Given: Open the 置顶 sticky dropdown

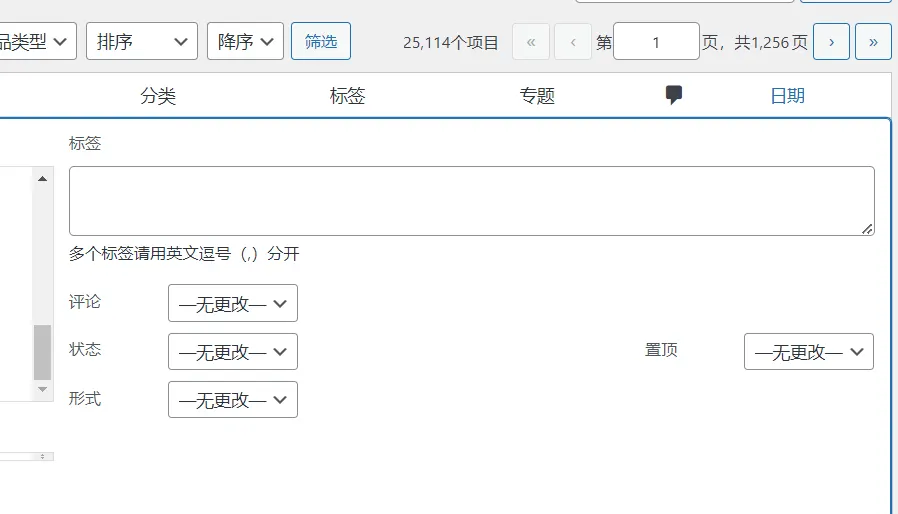Looking at the screenshot, I should (x=809, y=351).
